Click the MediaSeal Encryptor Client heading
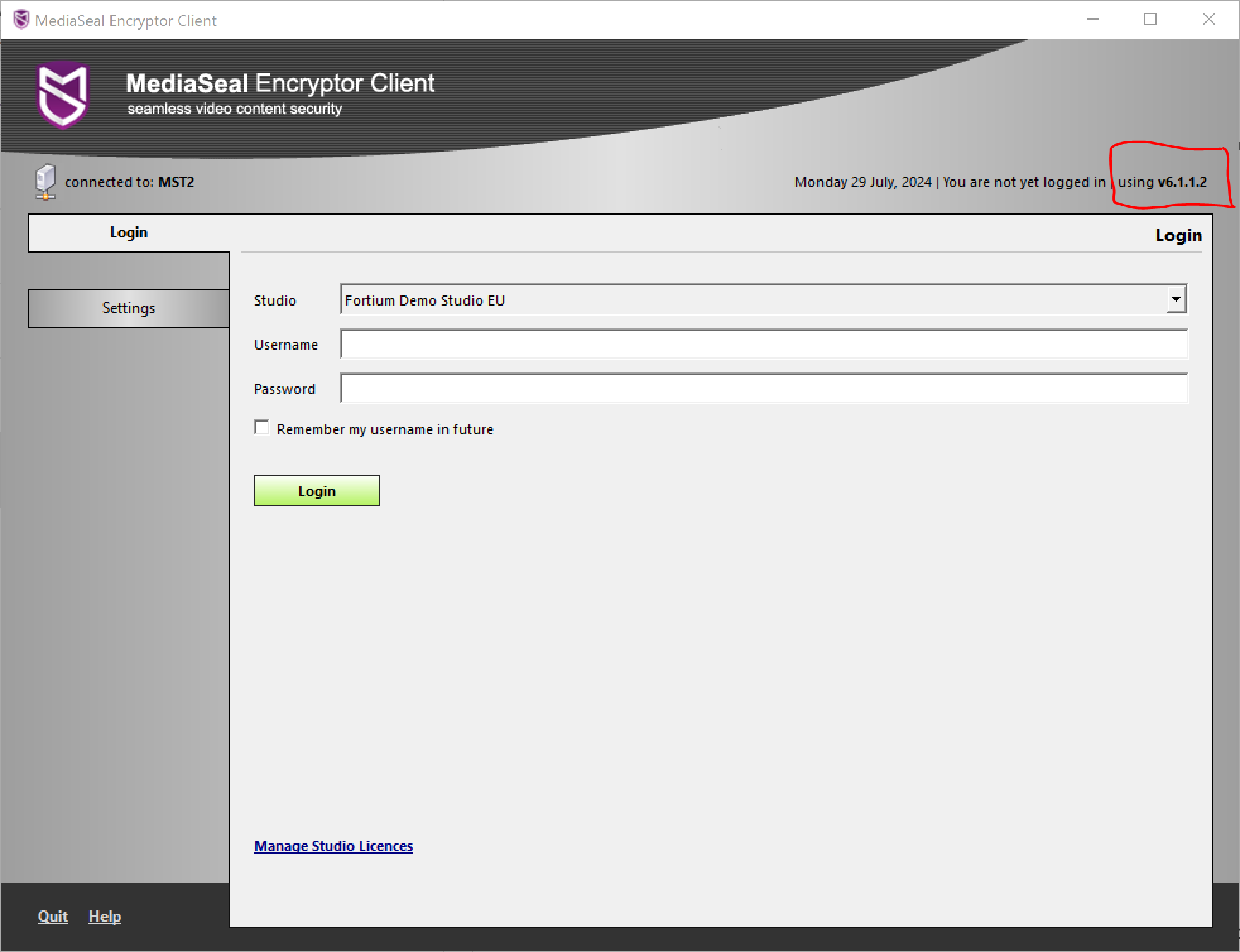 (280, 83)
